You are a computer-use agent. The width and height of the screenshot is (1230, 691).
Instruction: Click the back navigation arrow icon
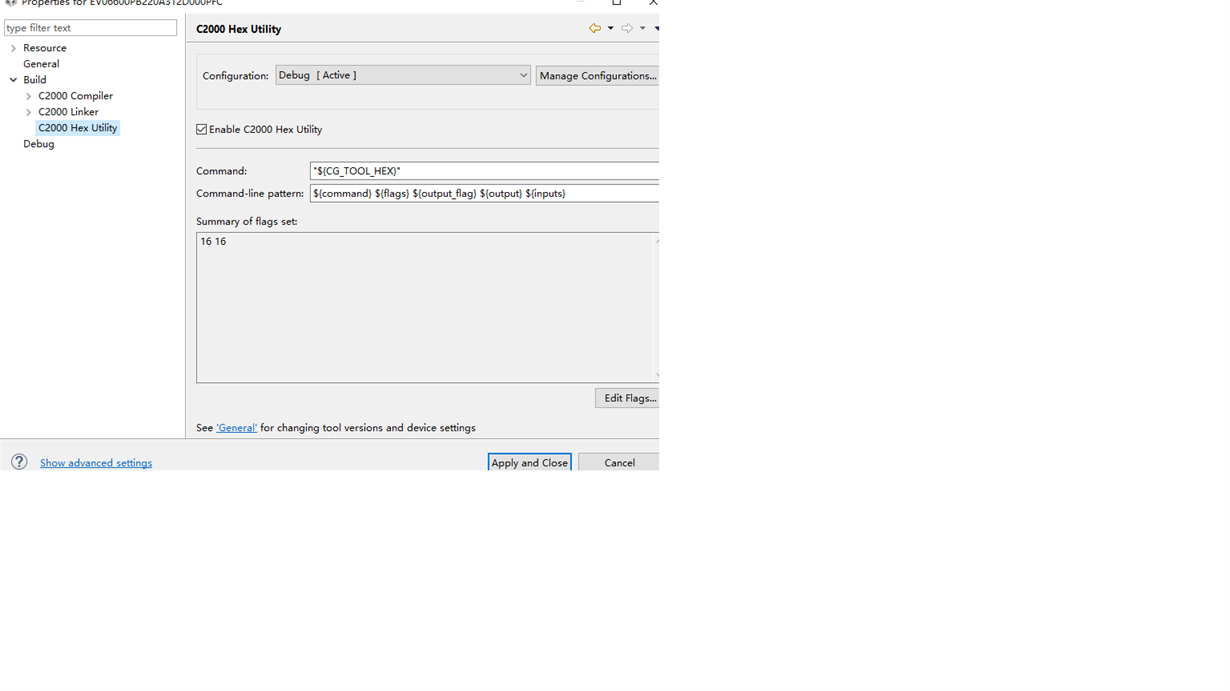[595, 28]
